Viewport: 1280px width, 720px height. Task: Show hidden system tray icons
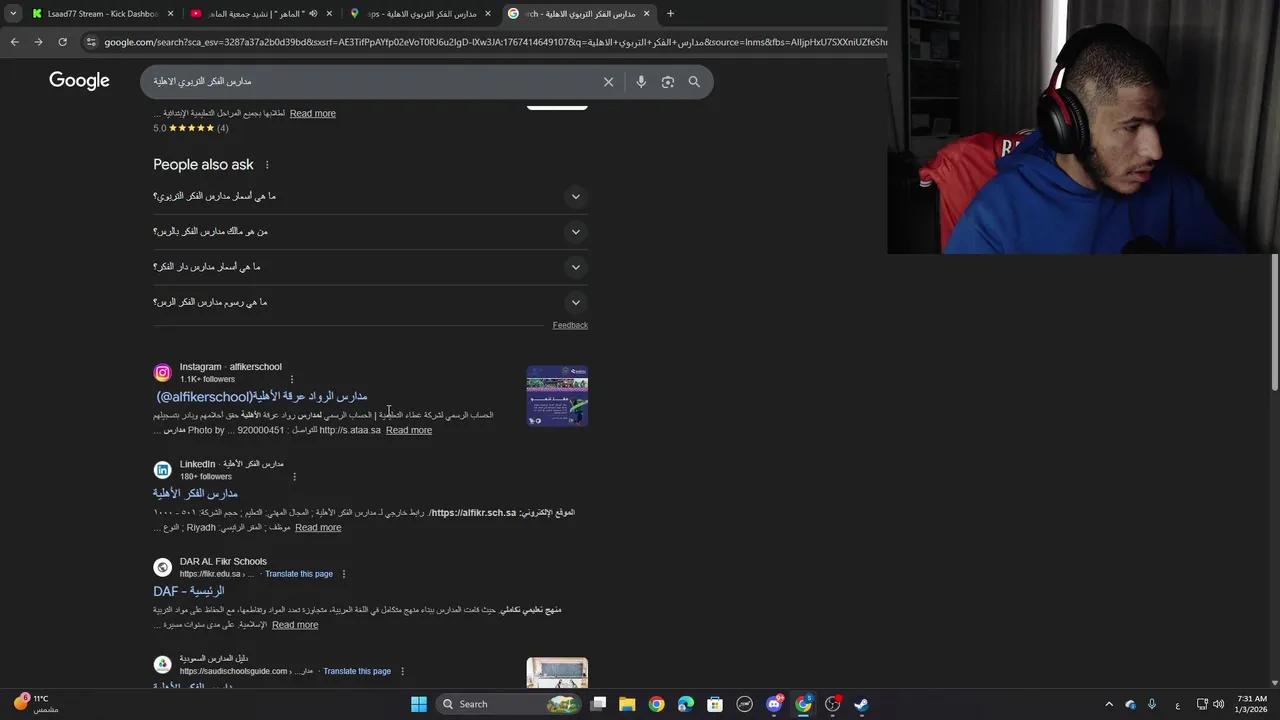tap(1108, 704)
